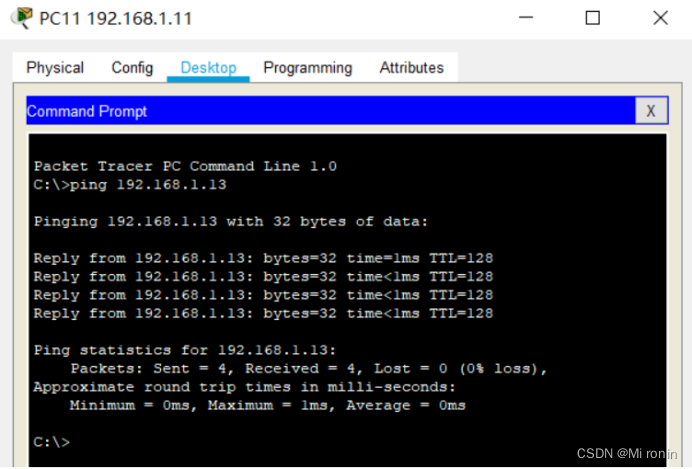Screen dimensions: 692x469
Task: Click the 'ping 192.168.1.13' command line
Action: 130,184
